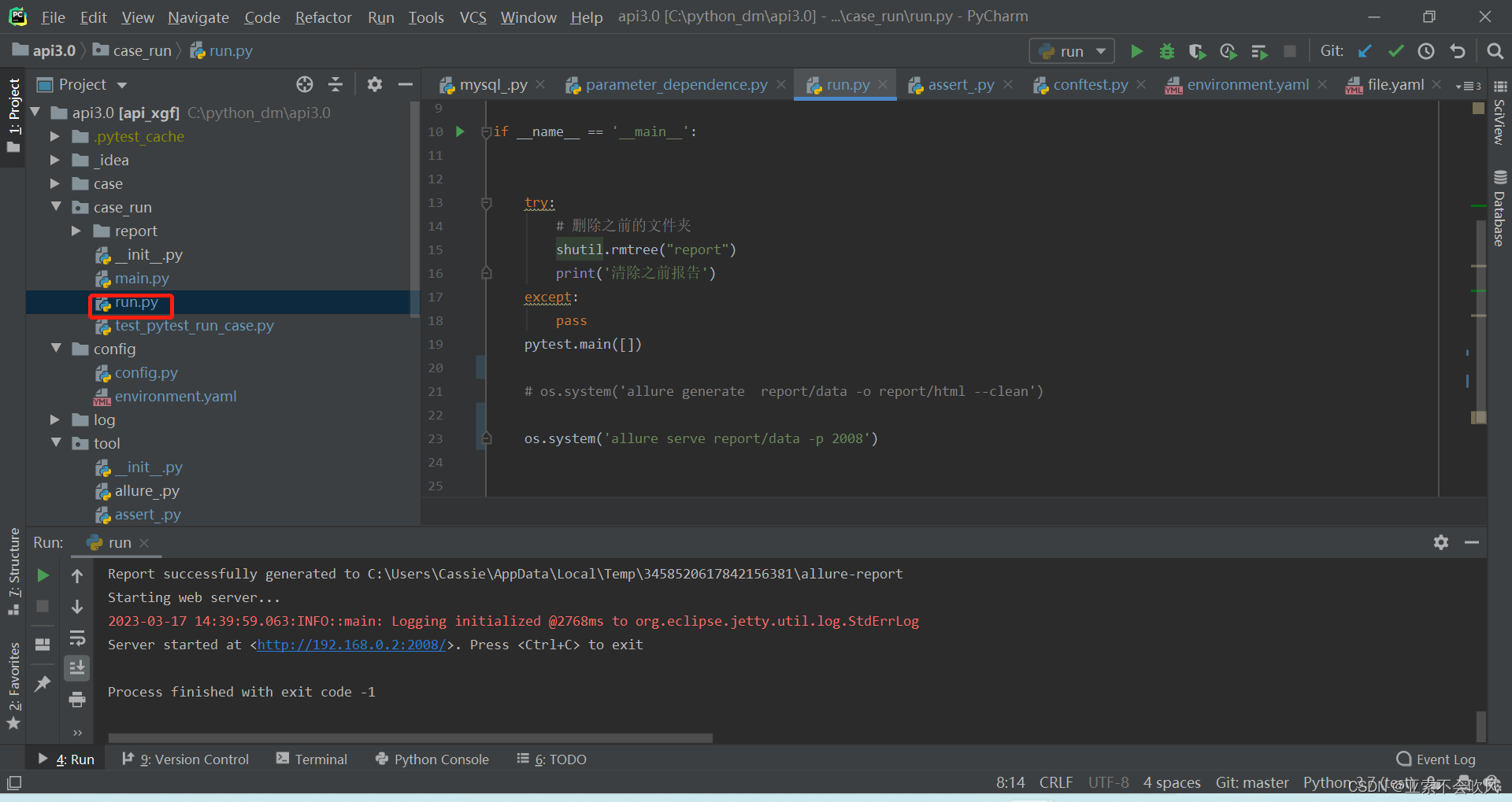1512x802 pixels.
Task: Toggle soft-wrap in Run console
Action: coord(77,638)
